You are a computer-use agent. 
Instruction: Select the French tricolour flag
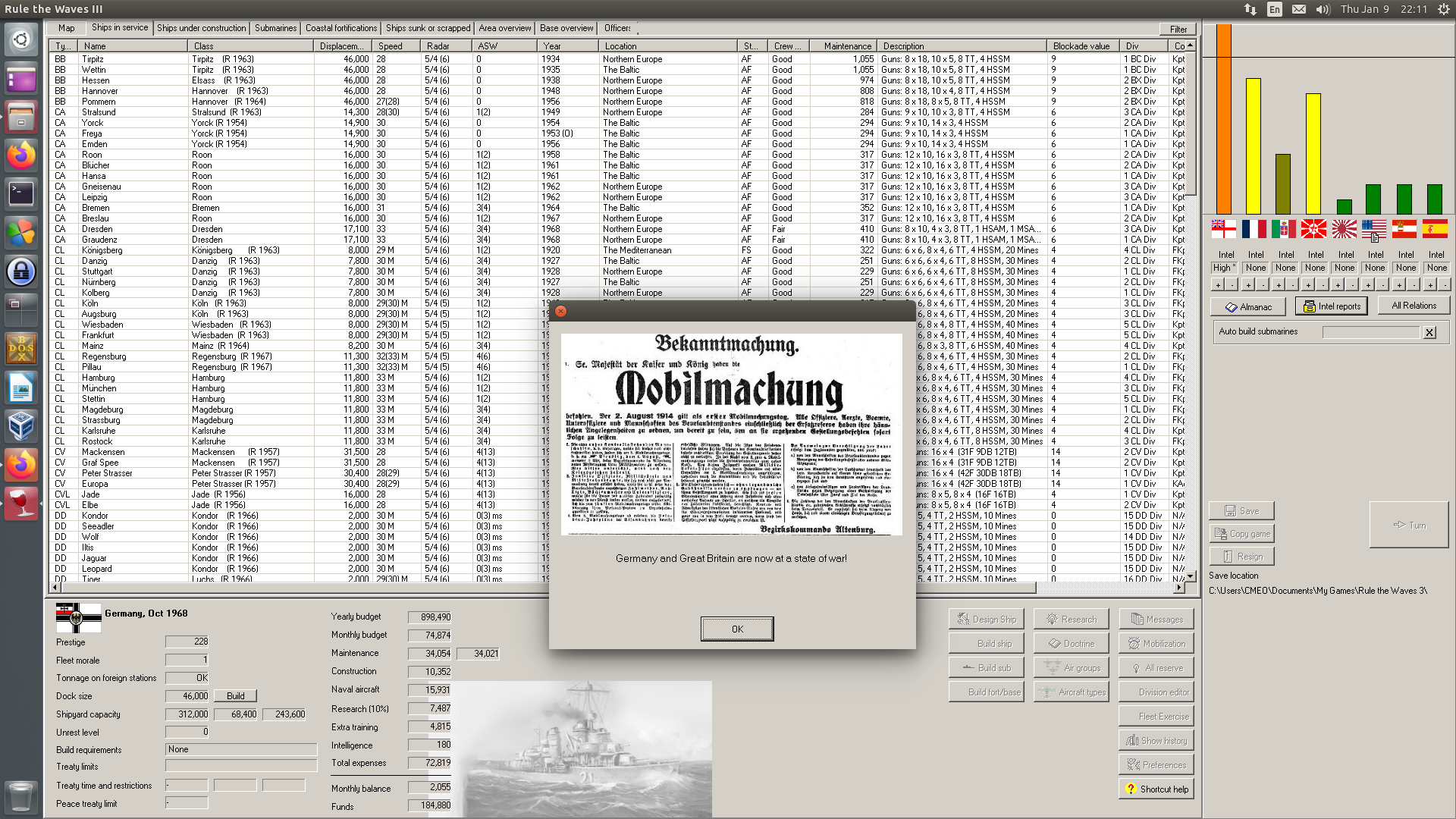point(1254,228)
